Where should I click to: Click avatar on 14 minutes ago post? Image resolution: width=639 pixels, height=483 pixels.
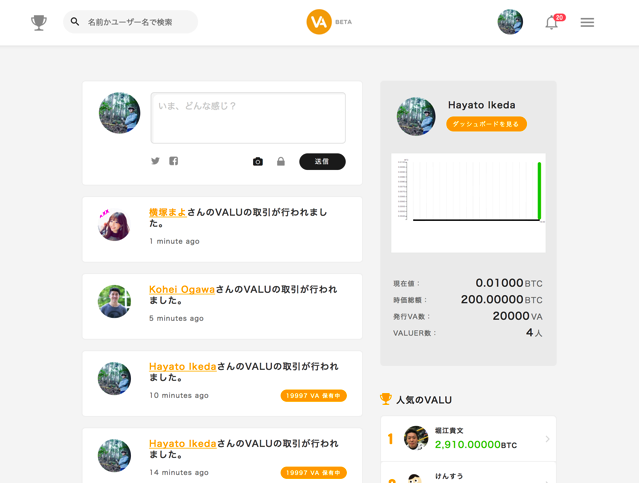click(114, 455)
